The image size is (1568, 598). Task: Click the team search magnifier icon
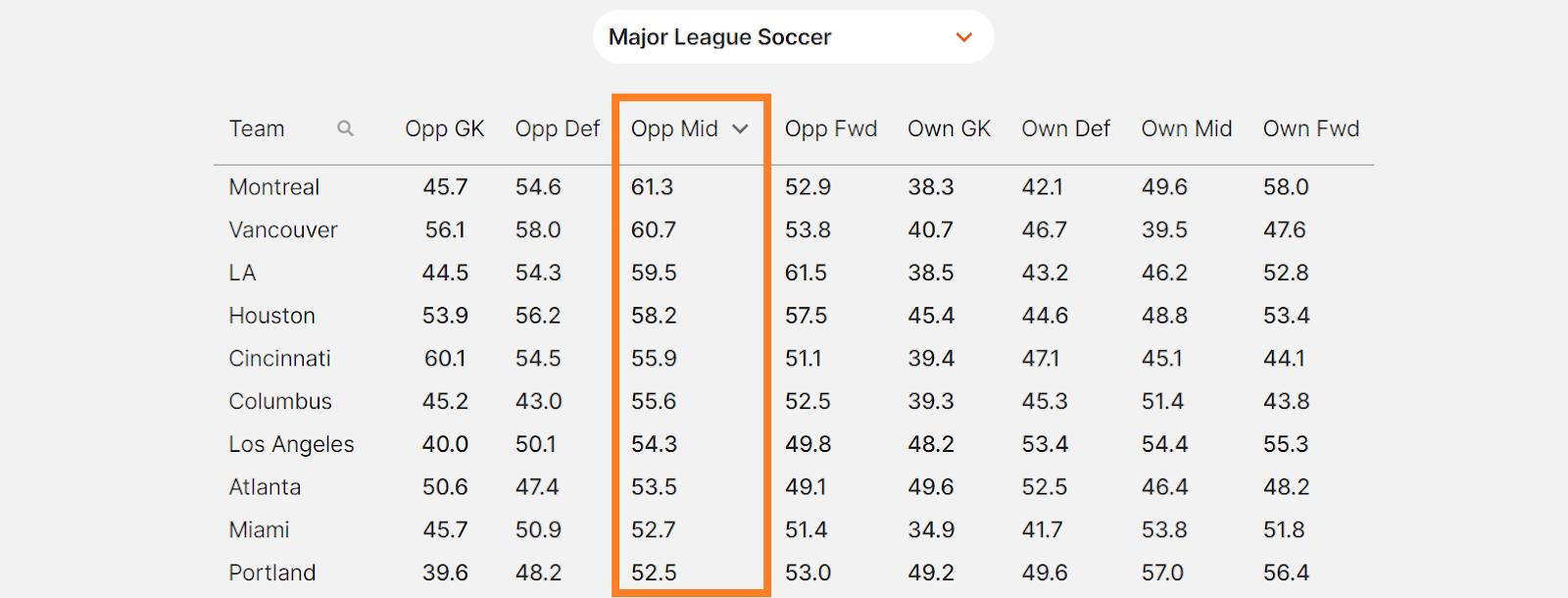345,128
